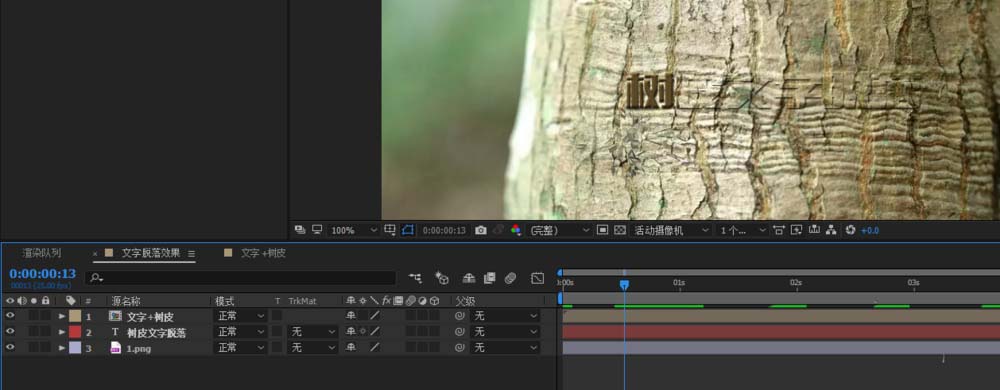Click the blue timeline timecode 0:00:00:13

click(x=42, y=274)
